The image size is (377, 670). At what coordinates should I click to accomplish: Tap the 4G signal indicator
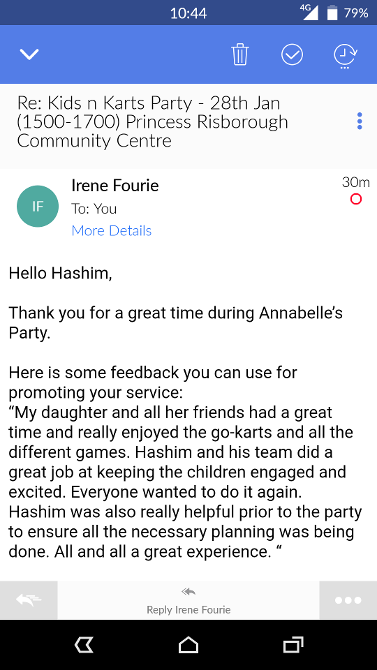309,12
